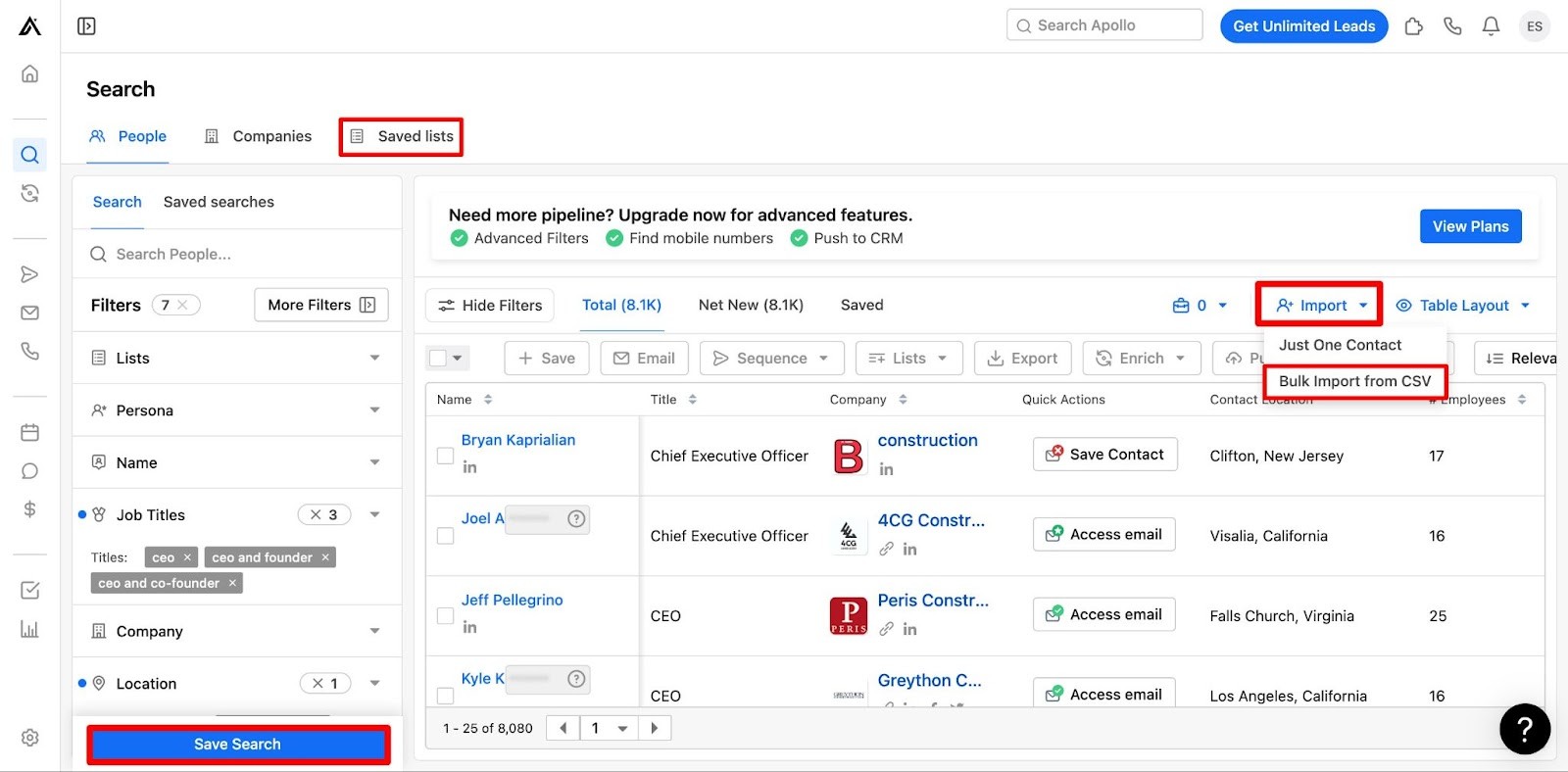The width and height of the screenshot is (1568, 772).
Task: Open the Enrich sidebar icon
Action: 30,193
